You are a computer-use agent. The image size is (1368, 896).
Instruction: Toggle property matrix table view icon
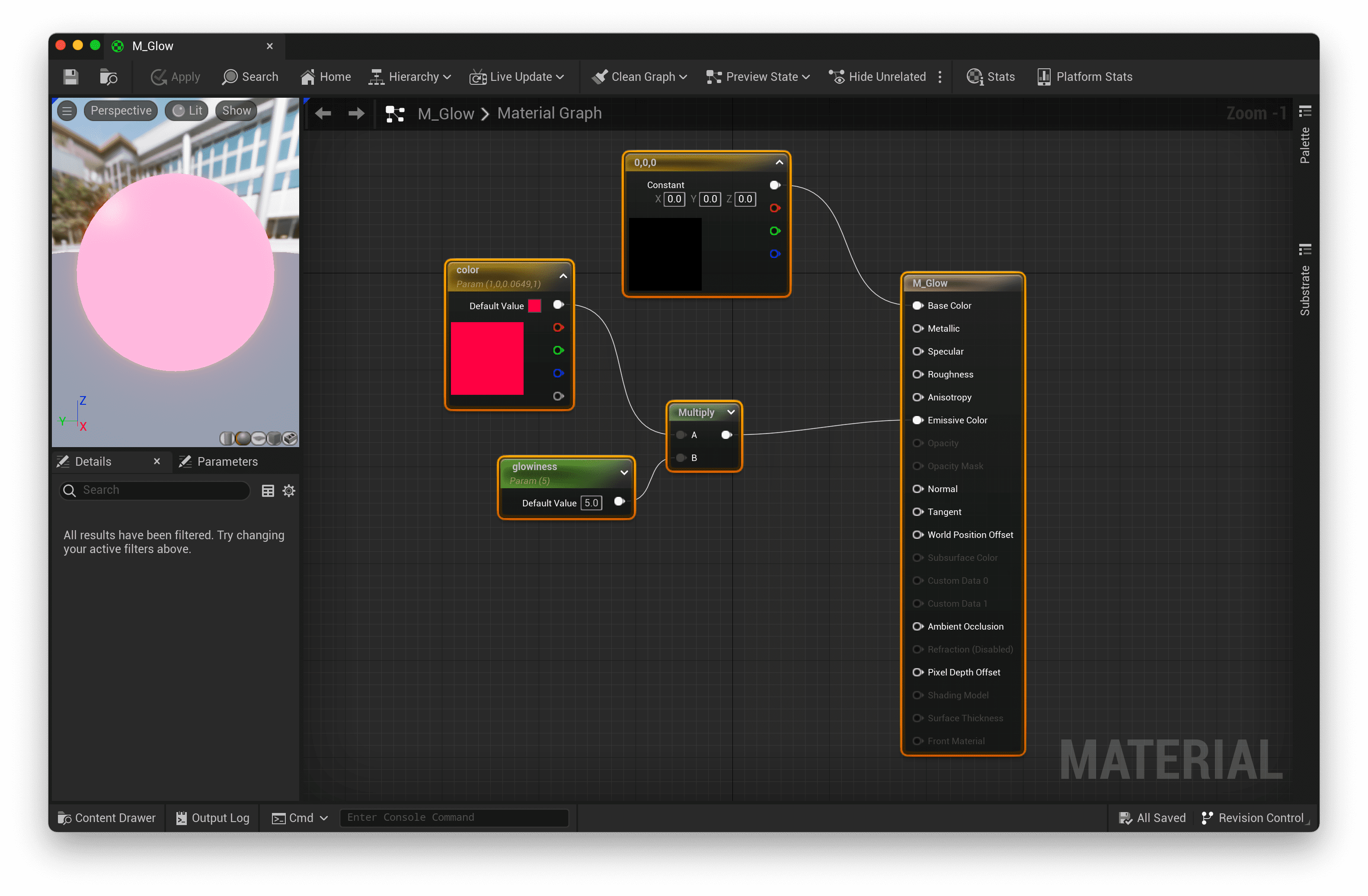pyautogui.click(x=268, y=490)
